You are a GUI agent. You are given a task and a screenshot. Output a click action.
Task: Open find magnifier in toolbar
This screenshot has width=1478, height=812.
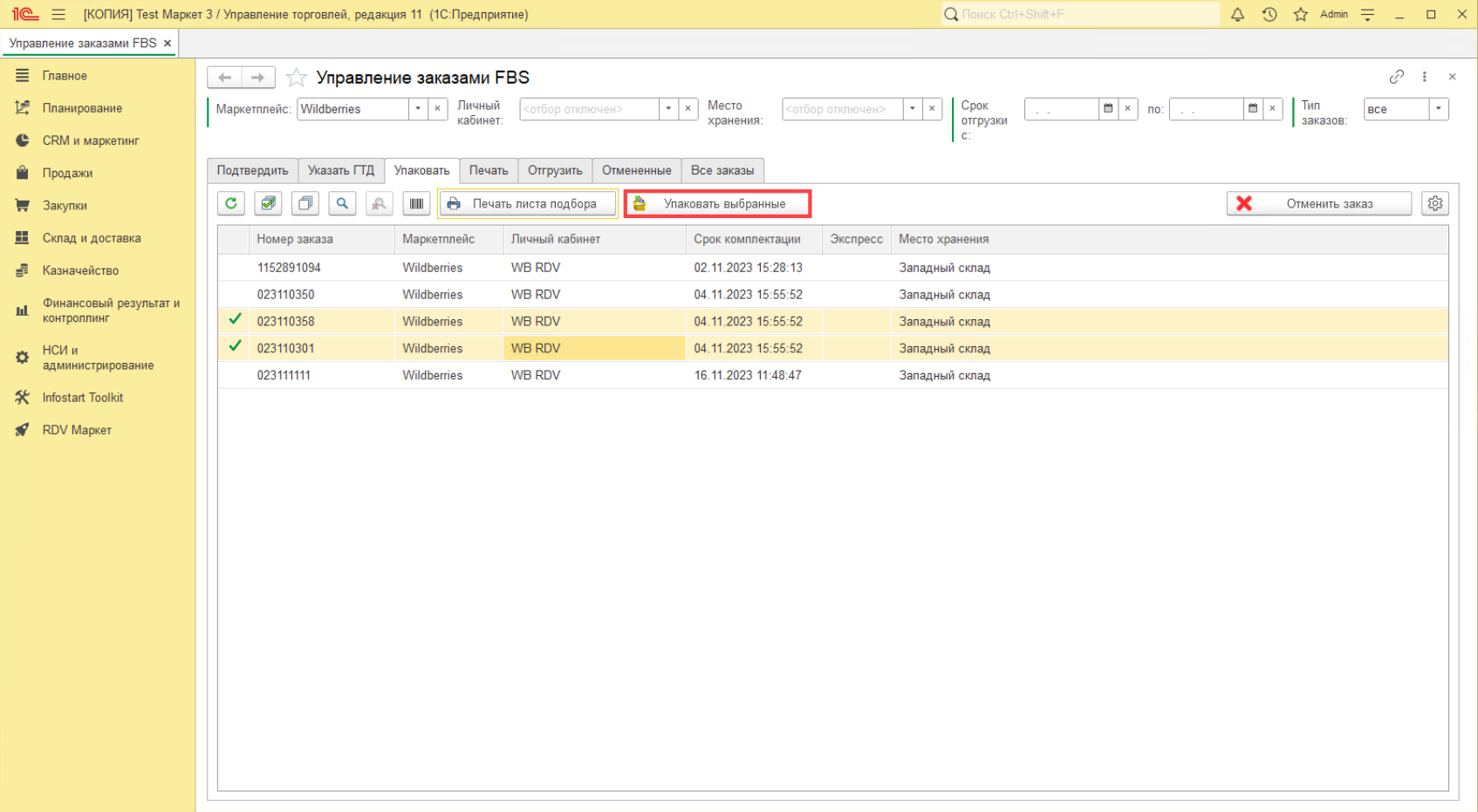tap(343, 203)
